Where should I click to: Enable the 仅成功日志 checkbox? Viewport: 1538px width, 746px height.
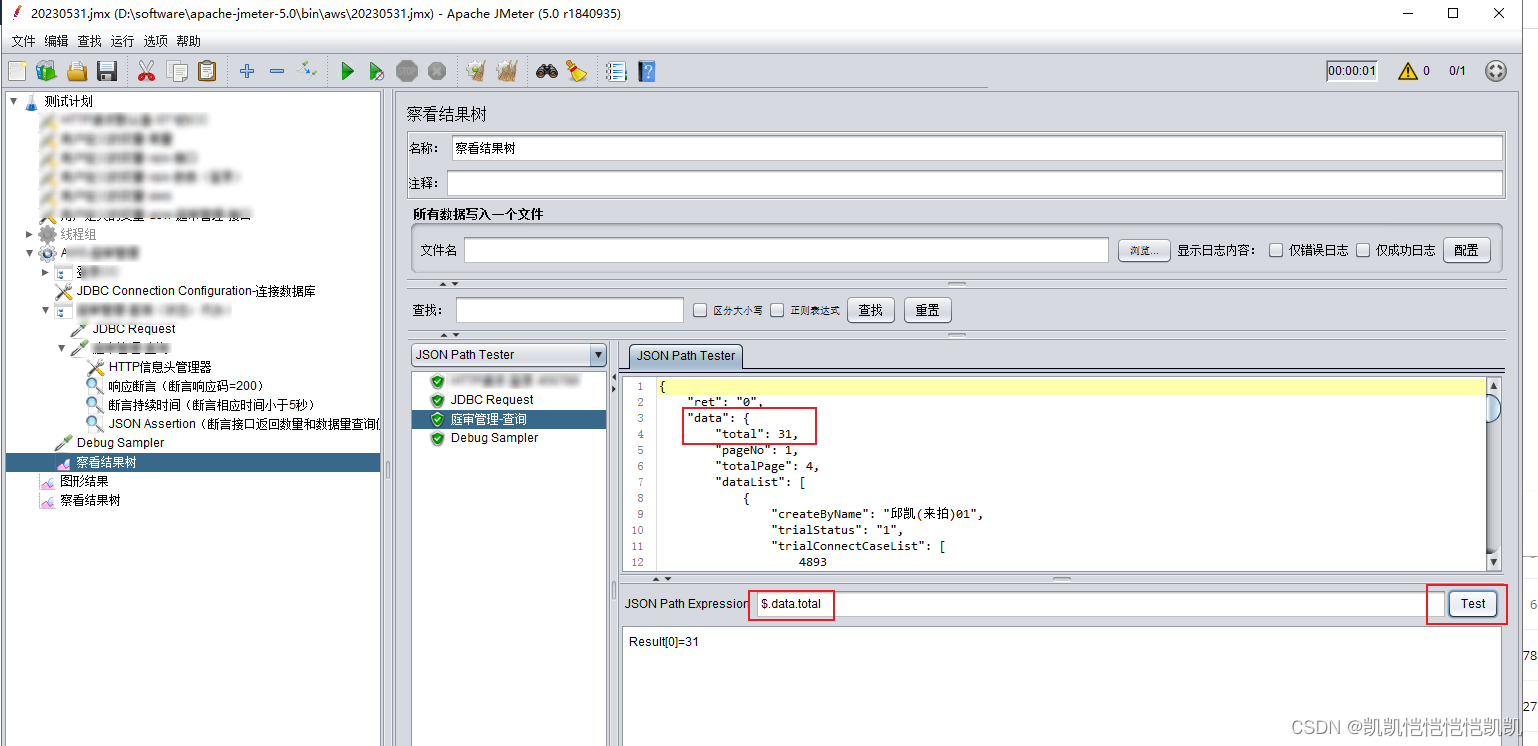1363,250
